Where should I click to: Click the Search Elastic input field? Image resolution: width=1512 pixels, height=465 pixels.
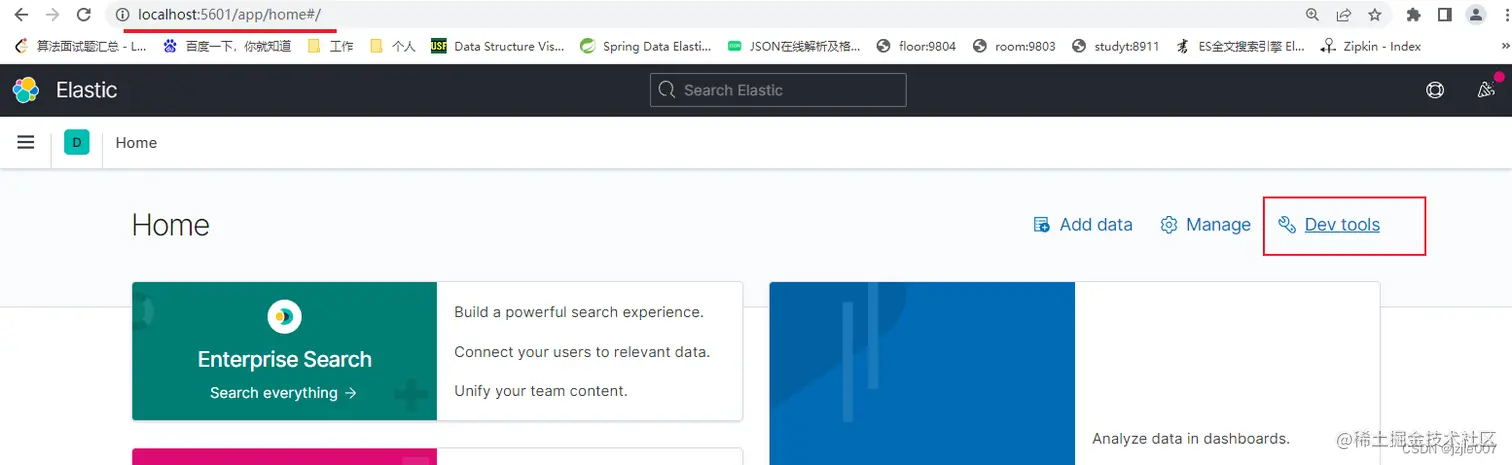click(x=778, y=90)
